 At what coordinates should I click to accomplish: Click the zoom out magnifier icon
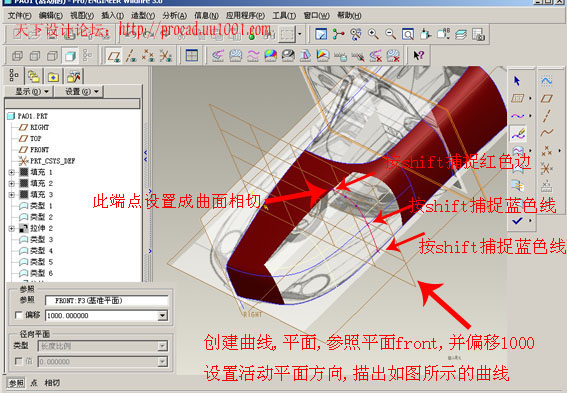tap(391, 34)
